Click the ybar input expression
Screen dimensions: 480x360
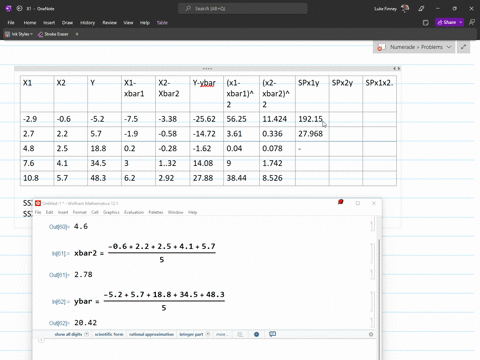tap(149, 301)
